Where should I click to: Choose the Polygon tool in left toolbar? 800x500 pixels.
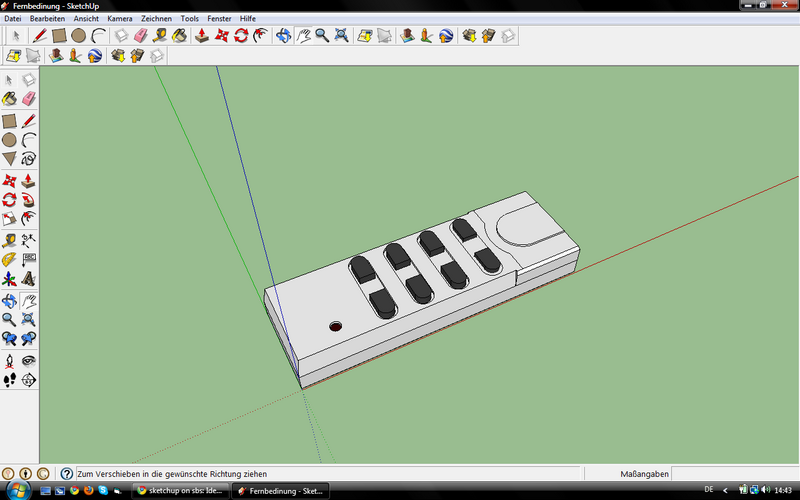[9, 158]
